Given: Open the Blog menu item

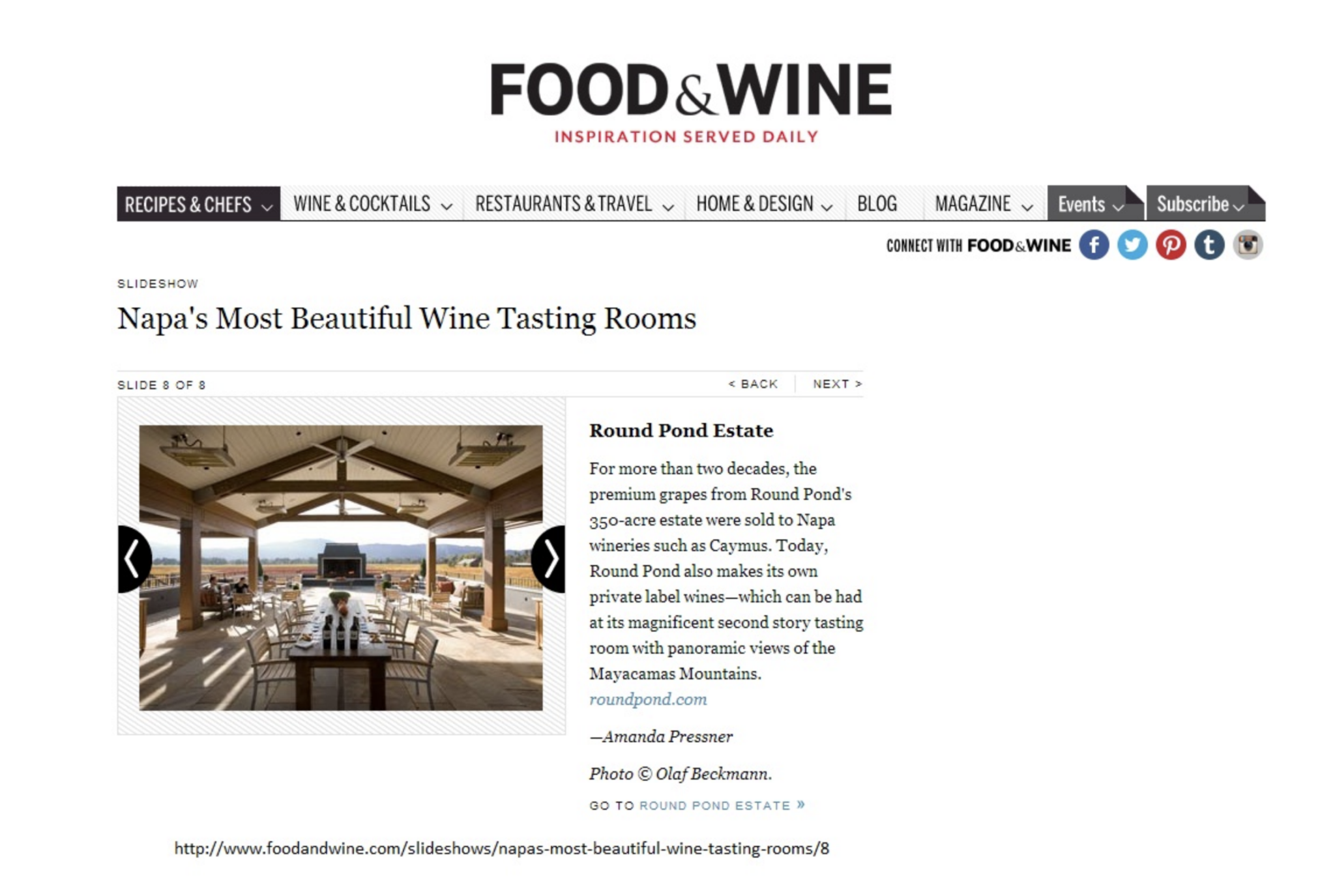Looking at the screenshot, I should 877,204.
